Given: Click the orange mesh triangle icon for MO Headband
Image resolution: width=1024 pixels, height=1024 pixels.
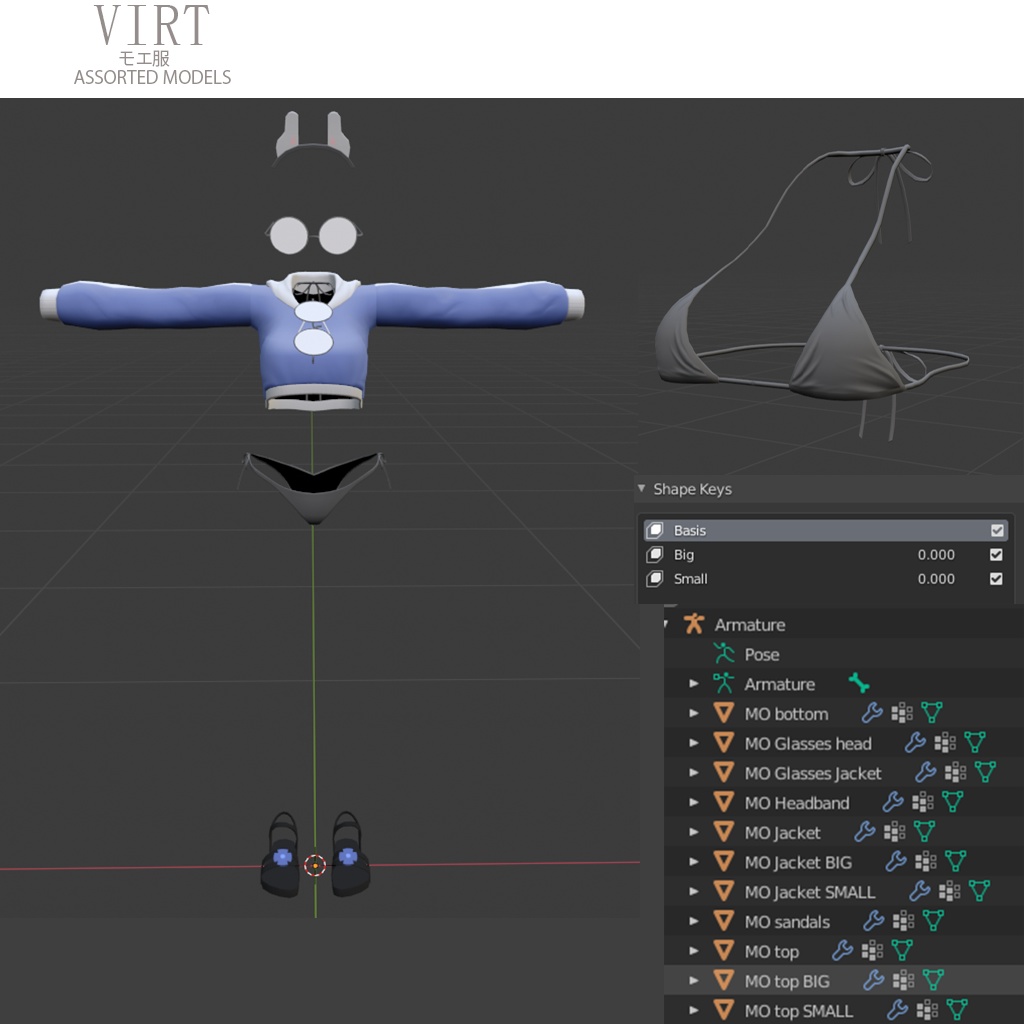Looking at the screenshot, I should [723, 802].
